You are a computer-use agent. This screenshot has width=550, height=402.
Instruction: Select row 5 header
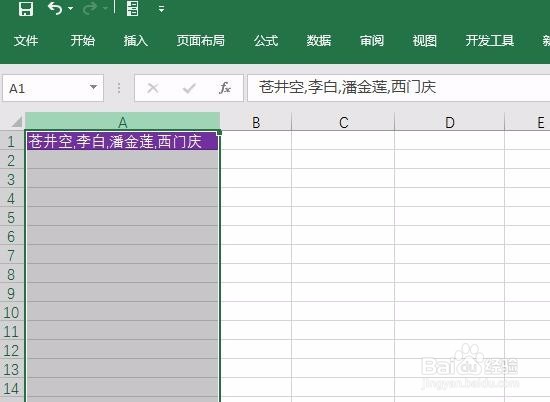(x=11, y=217)
